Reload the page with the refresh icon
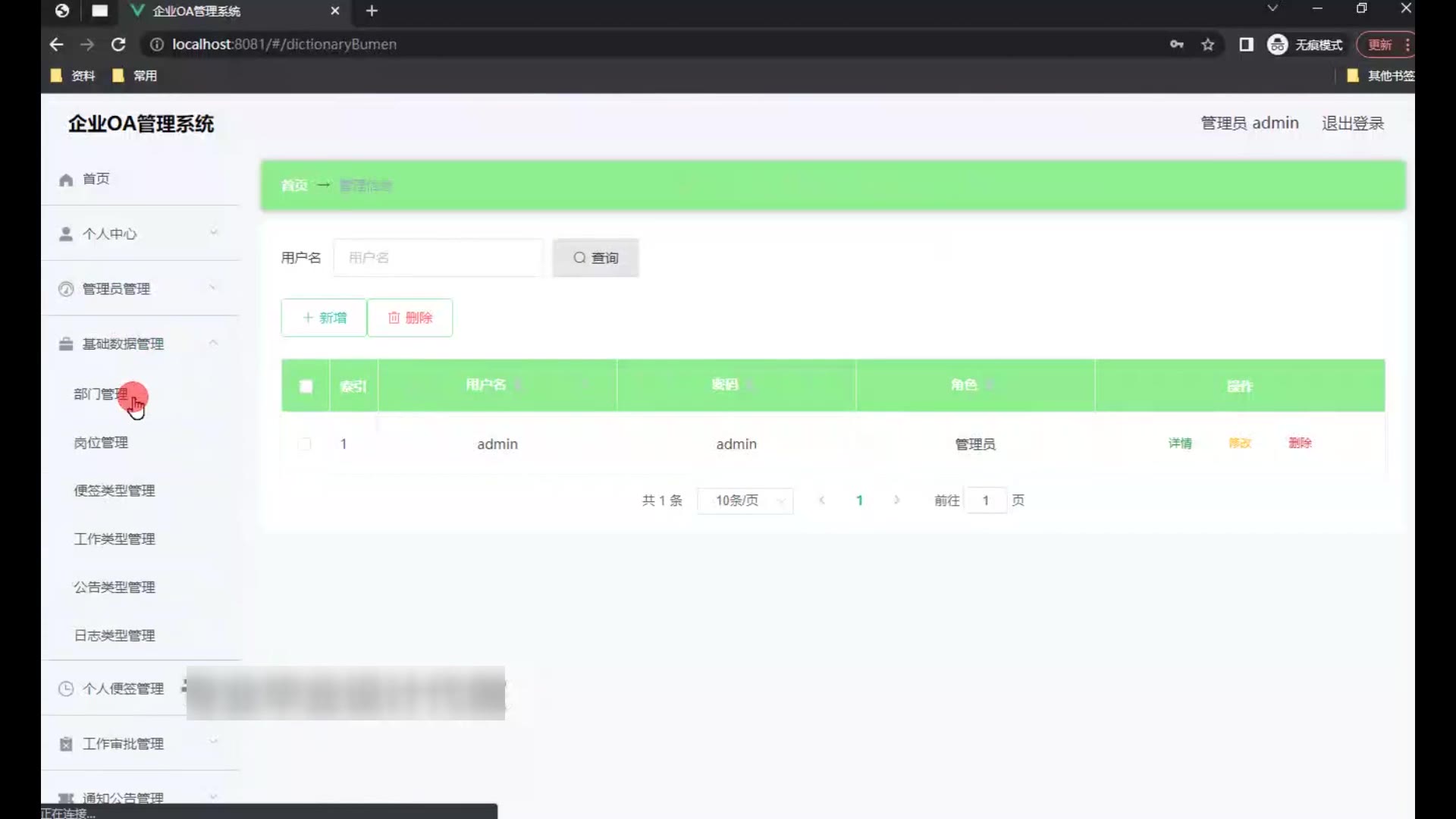 click(118, 45)
